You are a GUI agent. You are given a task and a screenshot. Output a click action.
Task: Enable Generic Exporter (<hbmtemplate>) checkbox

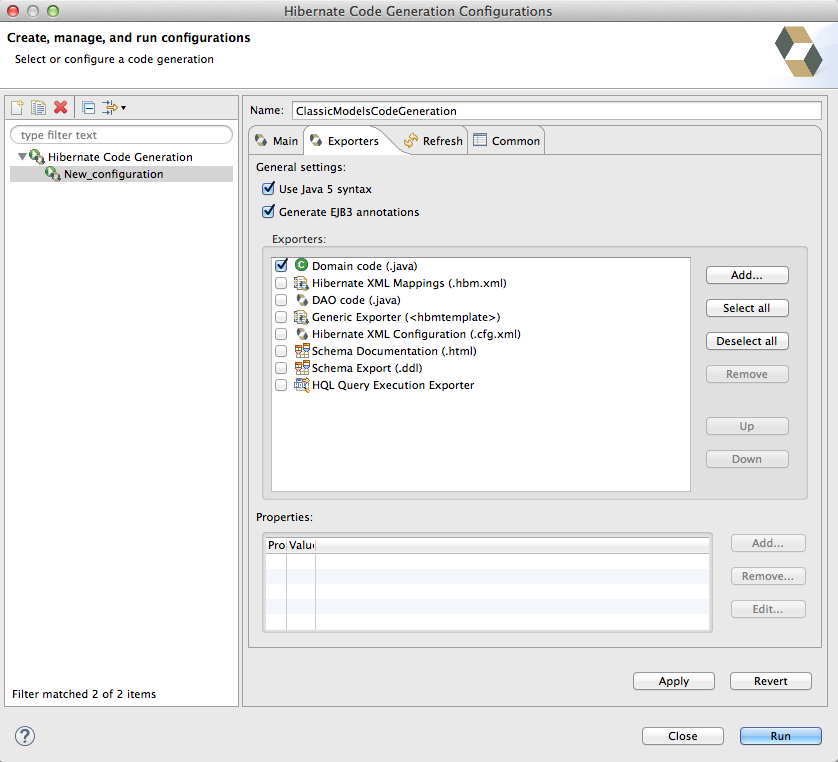coord(281,317)
